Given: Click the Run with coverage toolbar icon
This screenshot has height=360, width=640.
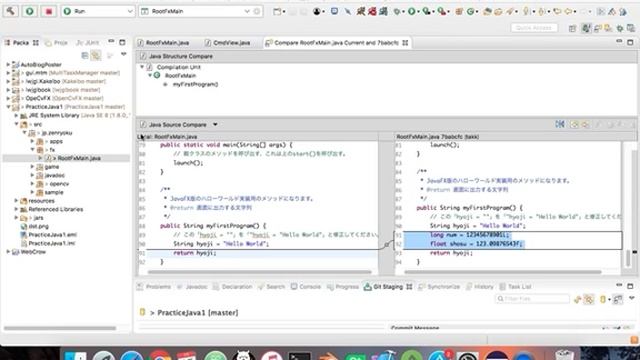Looking at the screenshot, I should coord(426,11).
